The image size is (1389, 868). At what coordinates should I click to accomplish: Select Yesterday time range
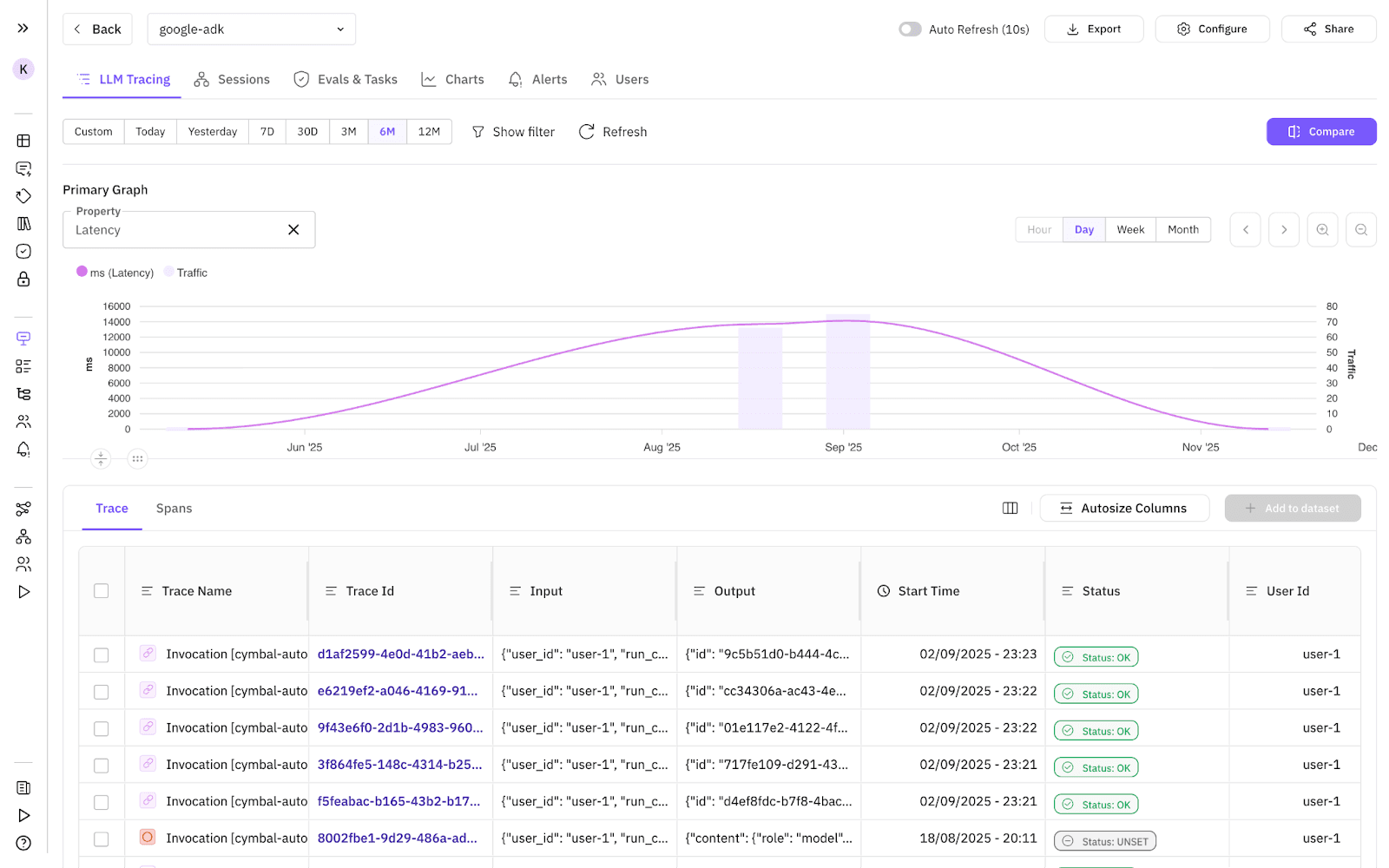(x=213, y=132)
